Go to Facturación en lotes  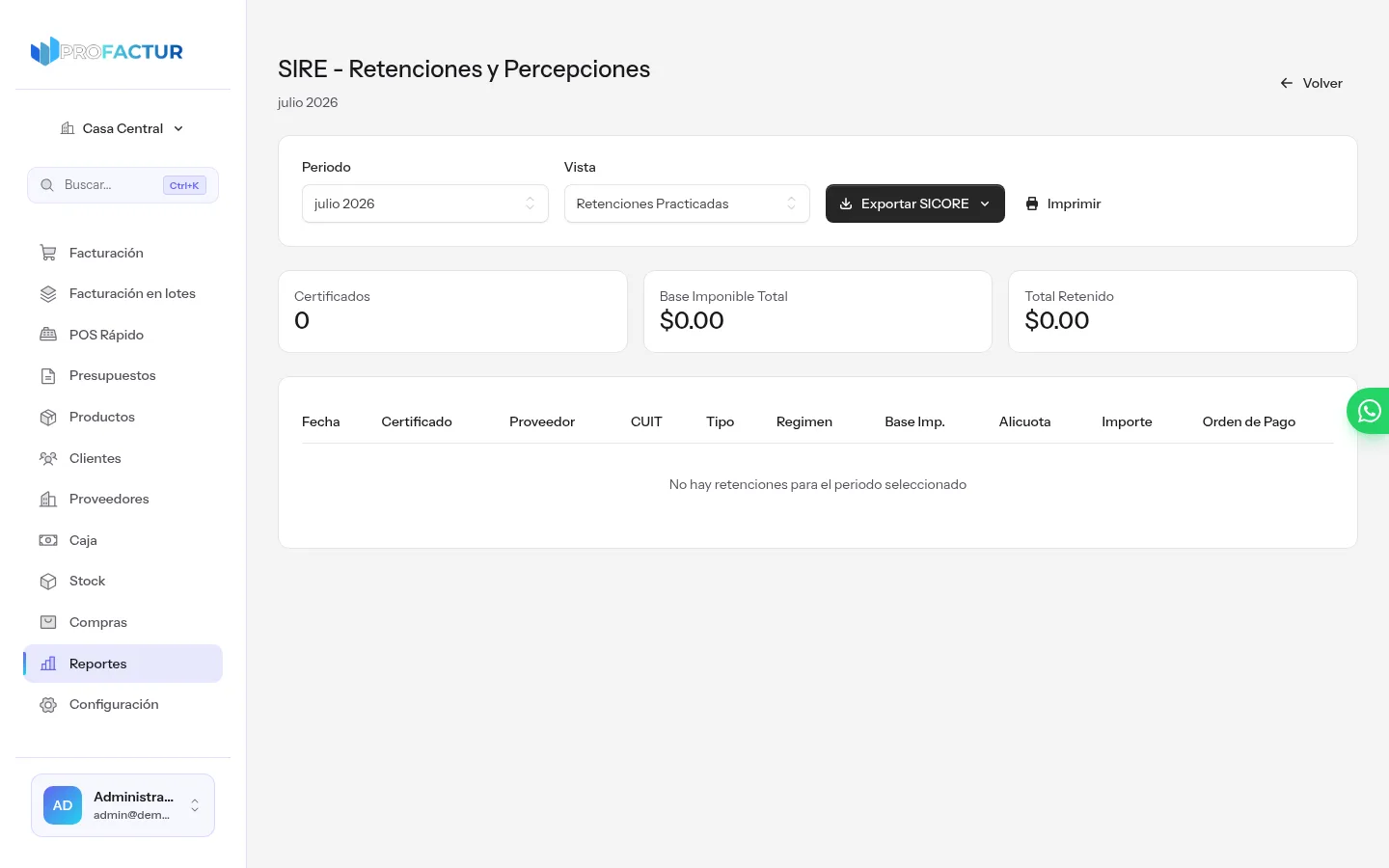123,294
